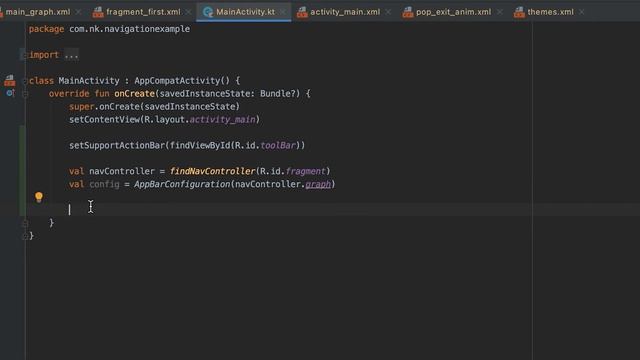Open the pop_exit_anim.xml tab
The width and height of the screenshot is (640, 360).
point(453,12)
